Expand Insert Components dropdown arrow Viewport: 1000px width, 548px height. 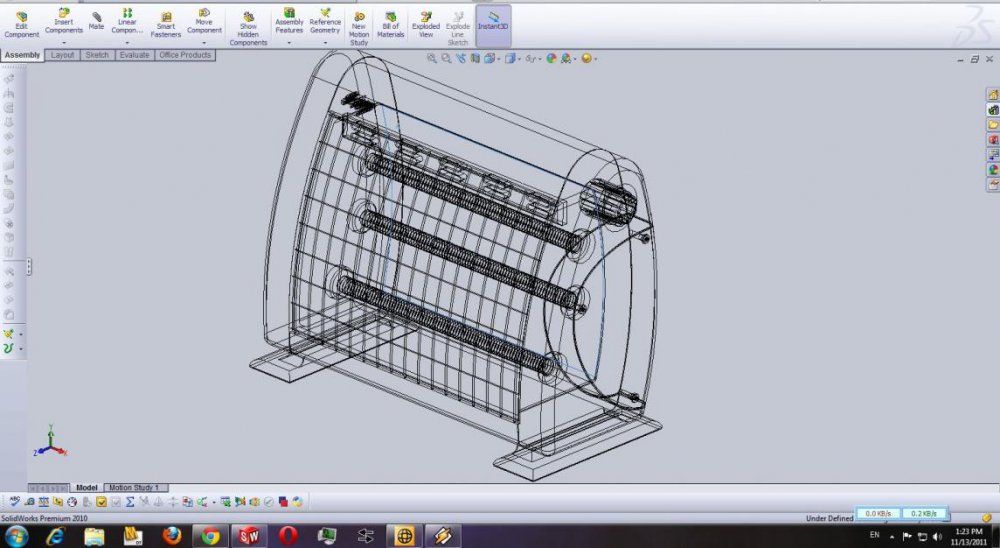click(64, 43)
